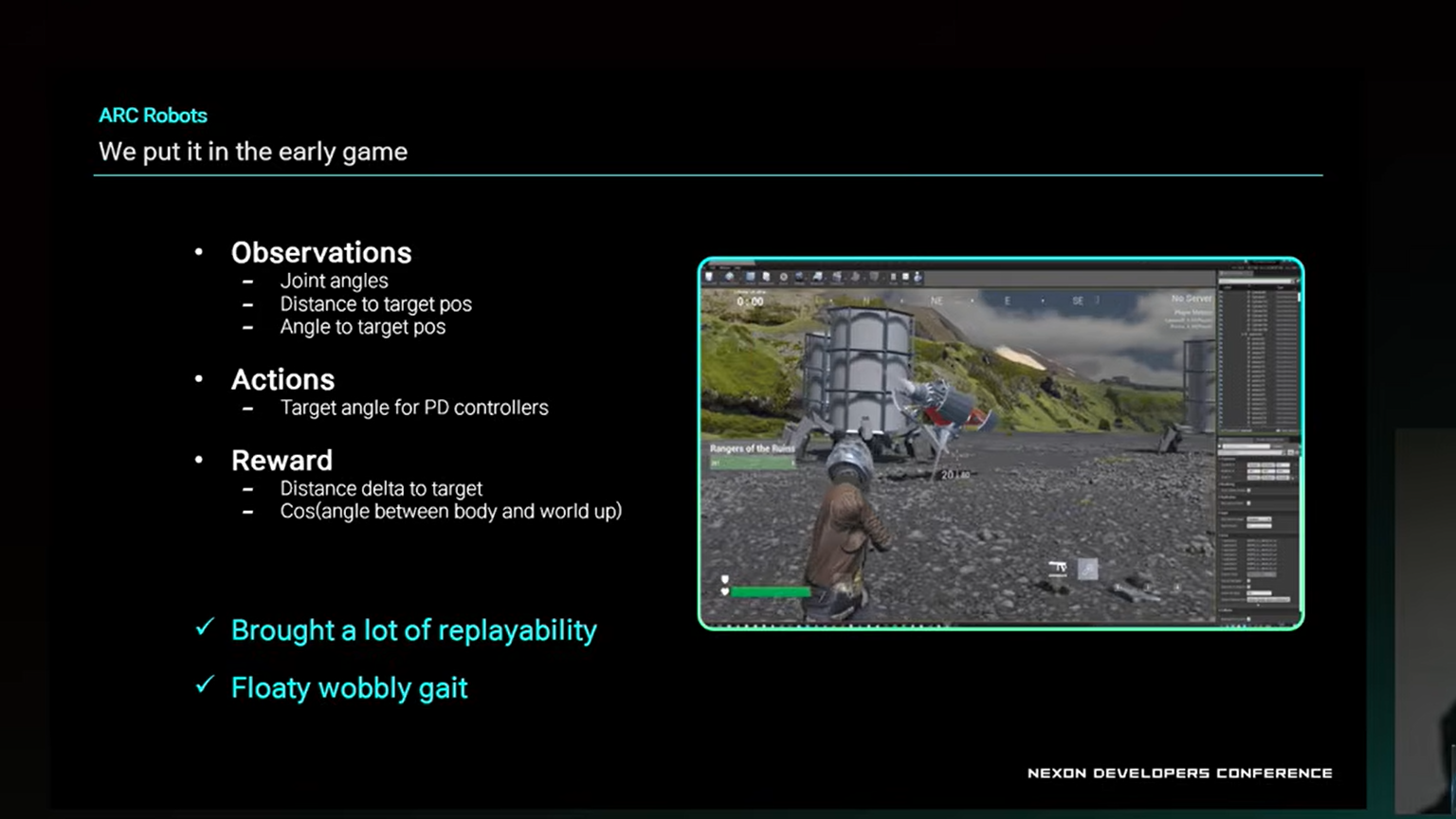The width and height of the screenshot is (1456, 819).
Task: Click the Pause simulation toolbar icon
Action: [x=893, y=277]
